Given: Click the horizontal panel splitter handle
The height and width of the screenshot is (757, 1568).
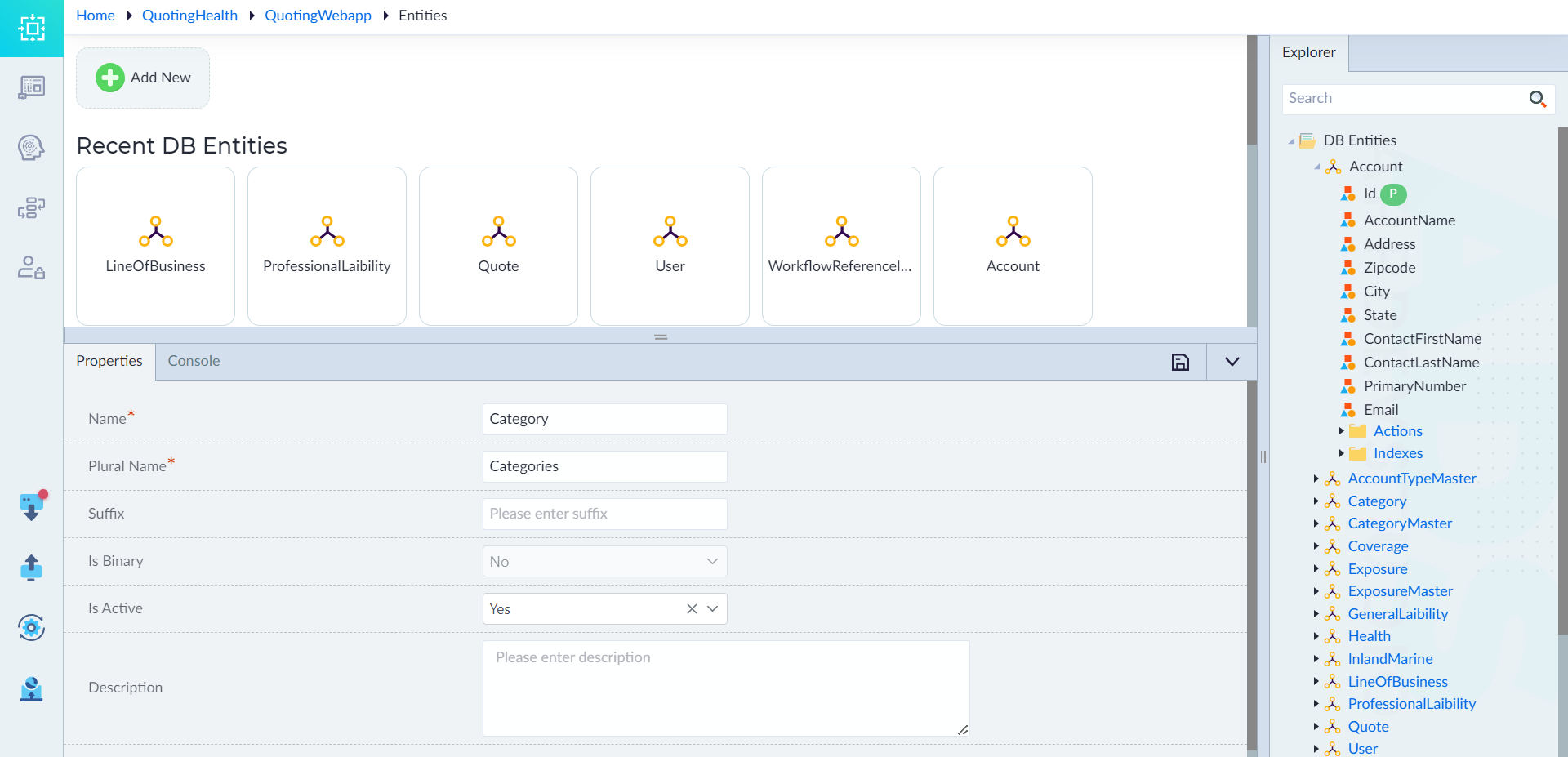Looking at the screenshot, I should 661,336.
